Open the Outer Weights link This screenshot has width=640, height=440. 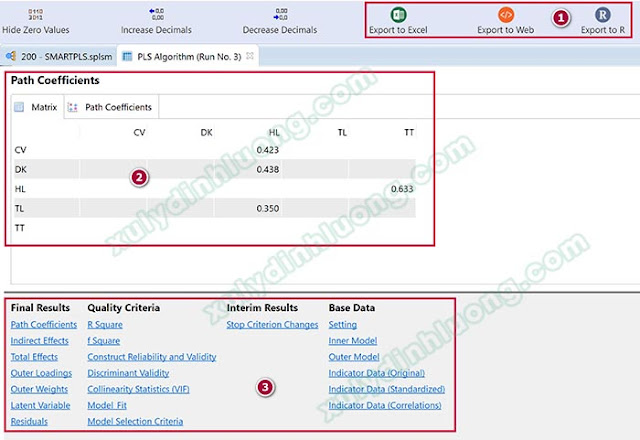coord(39,389)
